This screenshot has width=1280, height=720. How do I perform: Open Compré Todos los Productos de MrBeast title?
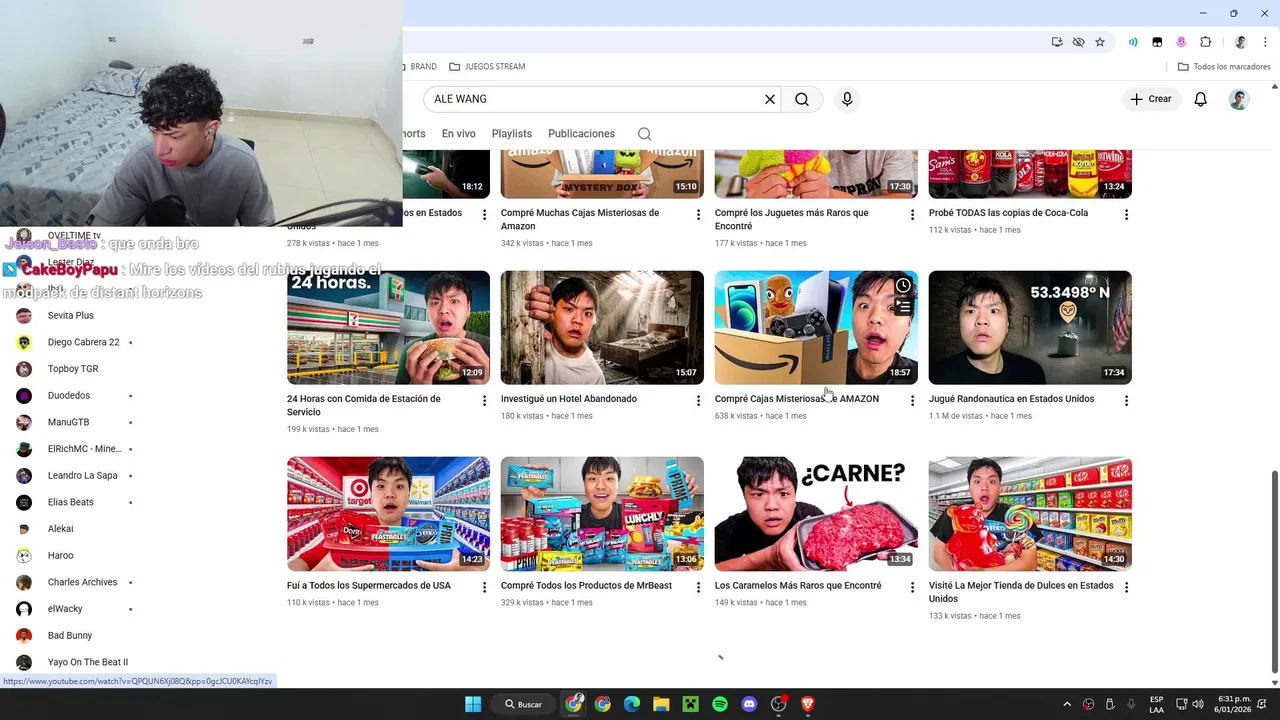tap(586, 586)
